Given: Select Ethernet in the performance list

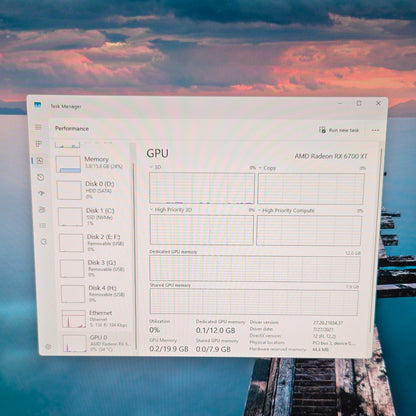Looking at the screenshot, I should 98,318.
